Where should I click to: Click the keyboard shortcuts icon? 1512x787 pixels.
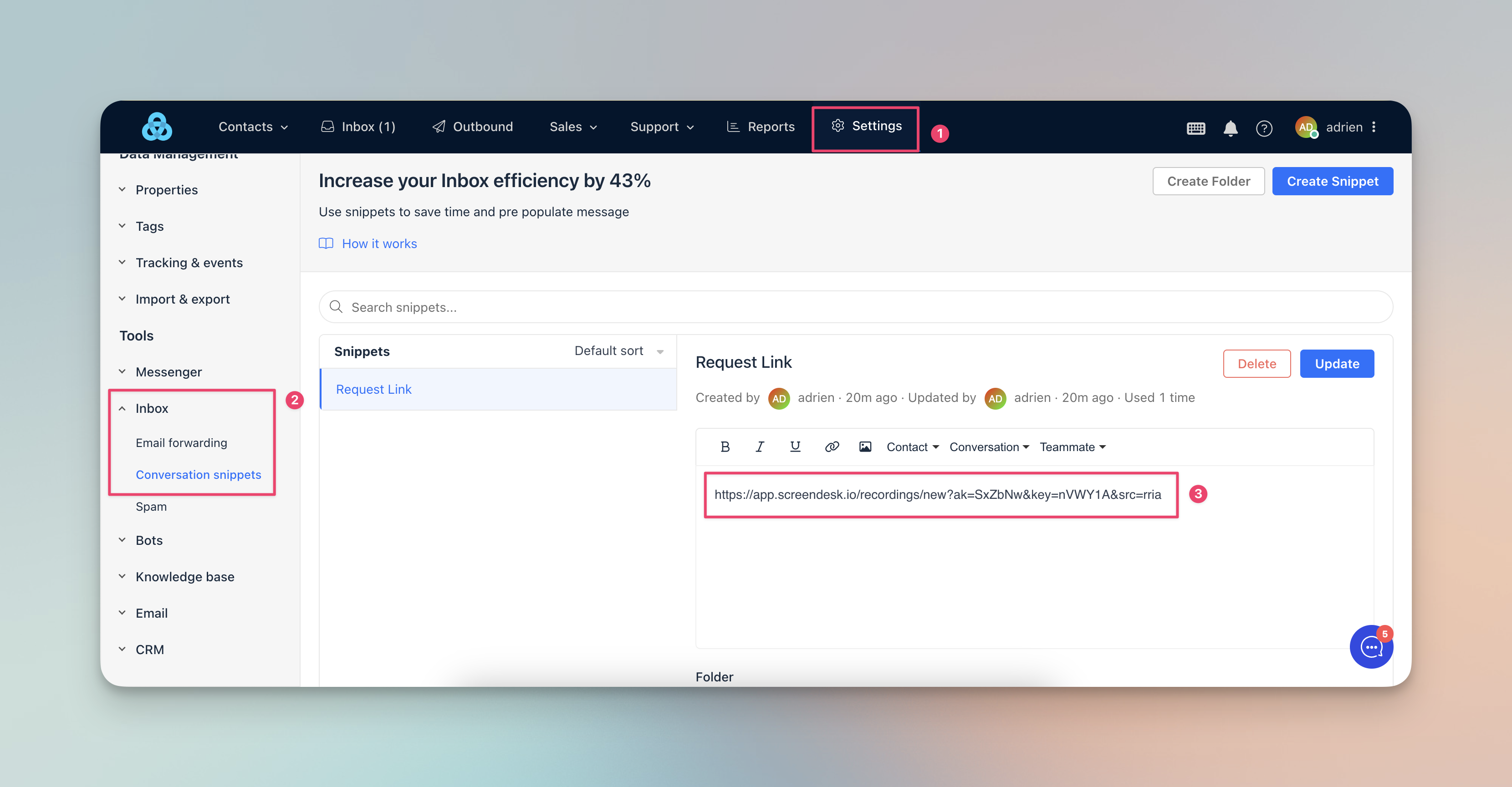[1195, 128]
